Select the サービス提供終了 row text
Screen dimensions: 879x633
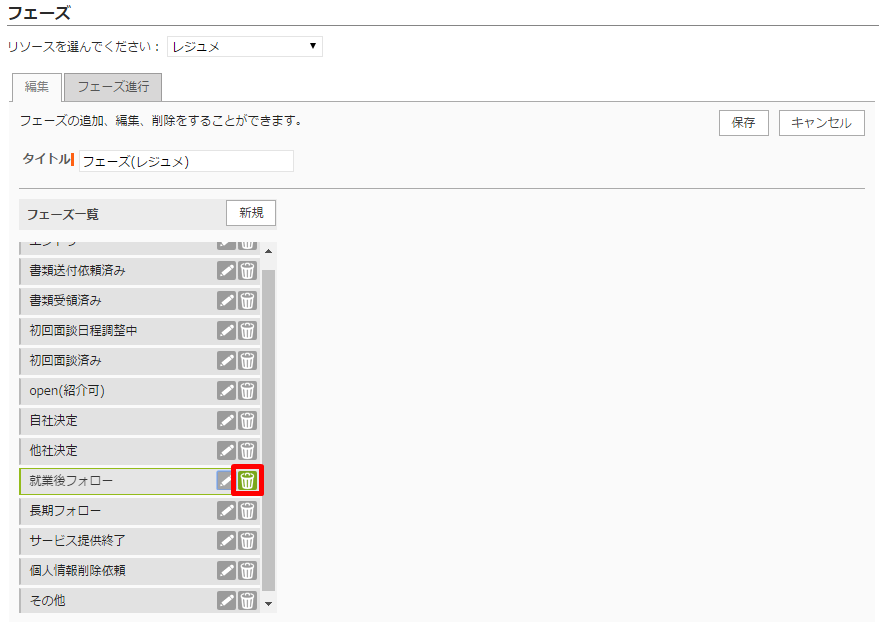coord(77,540)
